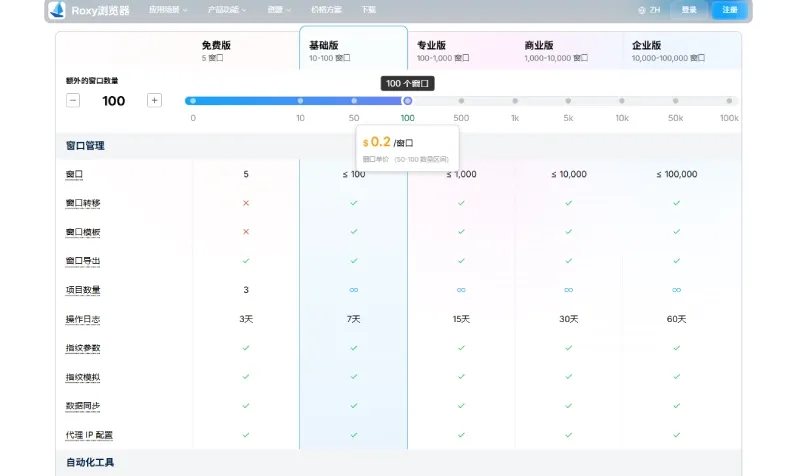
Task: Set slider to the 50k stop
Action: coord(675,101)
